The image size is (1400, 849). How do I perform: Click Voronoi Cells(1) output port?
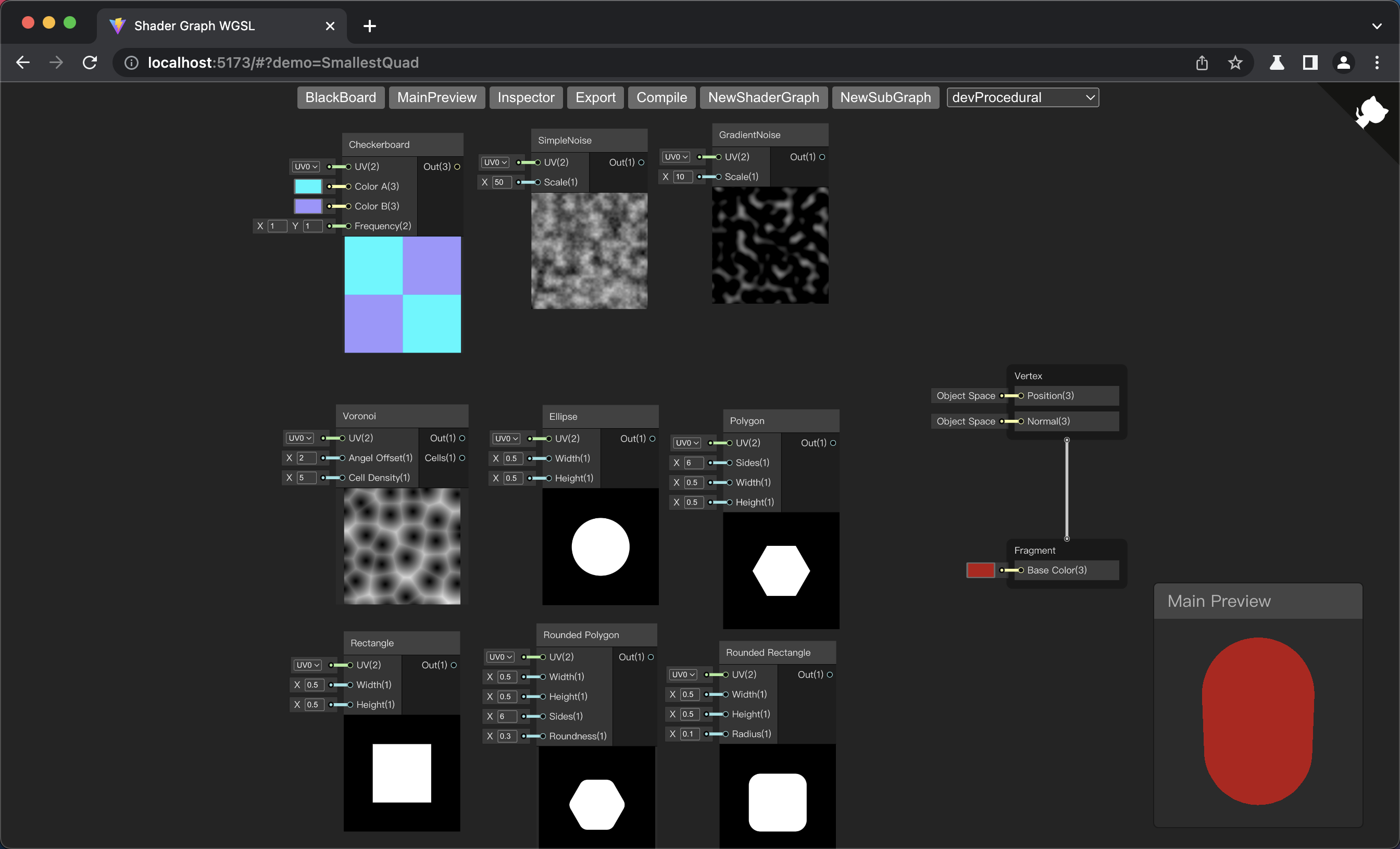(462, 458)
